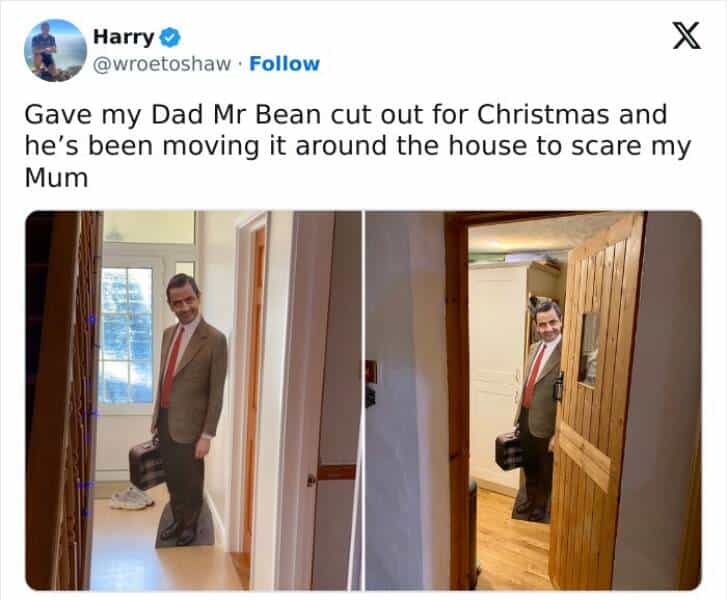This screenshot has height=600, width=727.
Task: Click the word Christmas in the tweet
Action: pyautogui.click(x=543, y=114)
